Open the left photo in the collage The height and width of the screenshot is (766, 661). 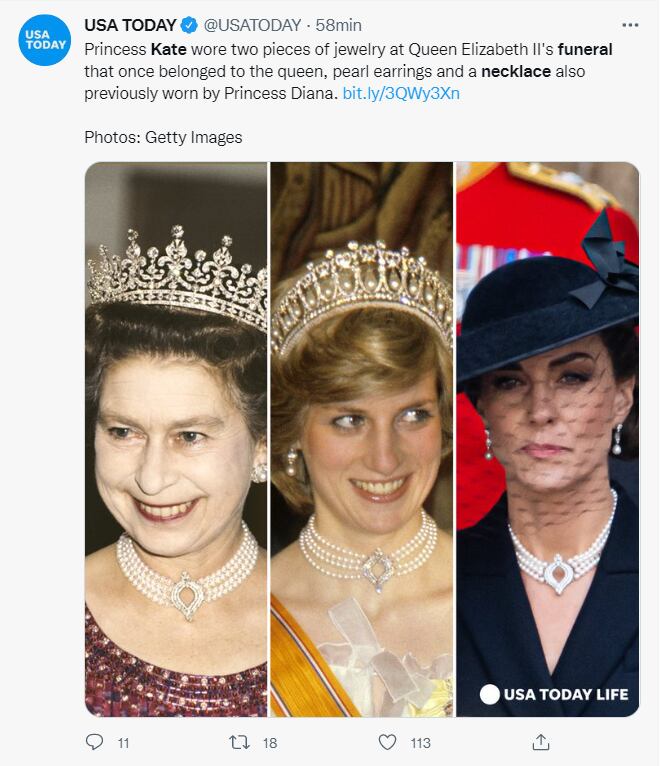176,440
